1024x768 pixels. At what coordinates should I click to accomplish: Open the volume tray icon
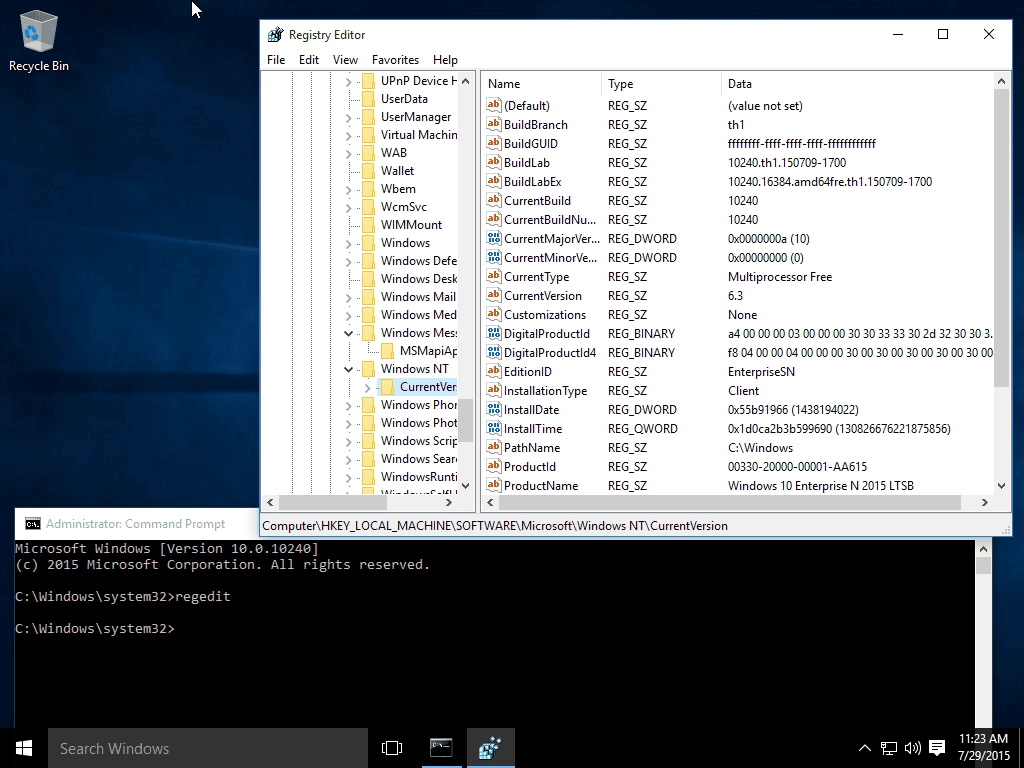[x=912, y=748]
